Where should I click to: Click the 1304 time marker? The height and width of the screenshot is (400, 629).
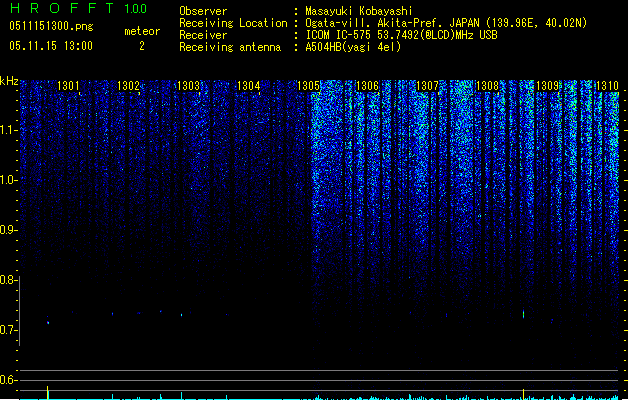pyautogui.click(x=248, y=86)
